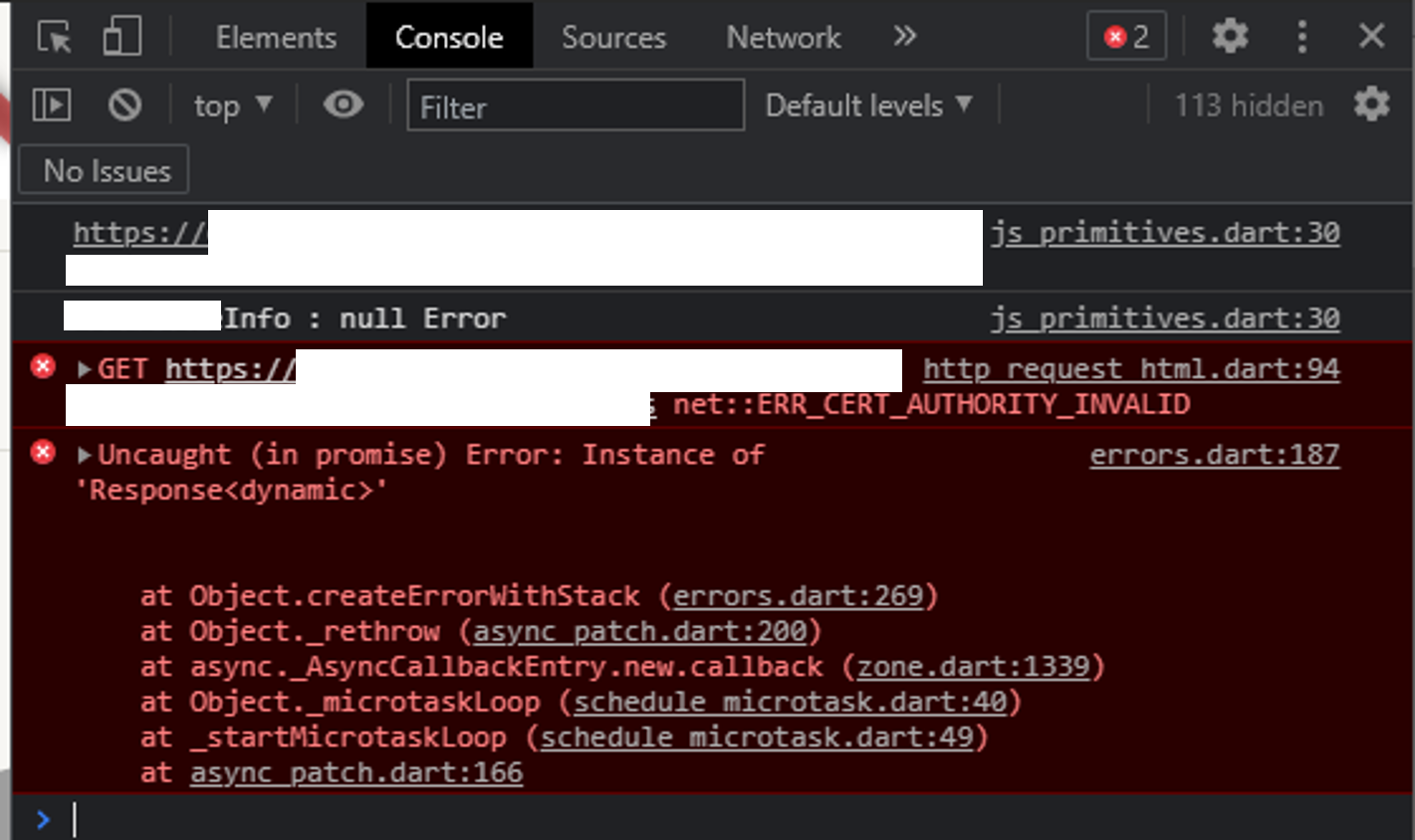Expand the failed GET request entry
Image resolution: width=1415 pixels, height=840 pixels.
[x=83, y=368]
